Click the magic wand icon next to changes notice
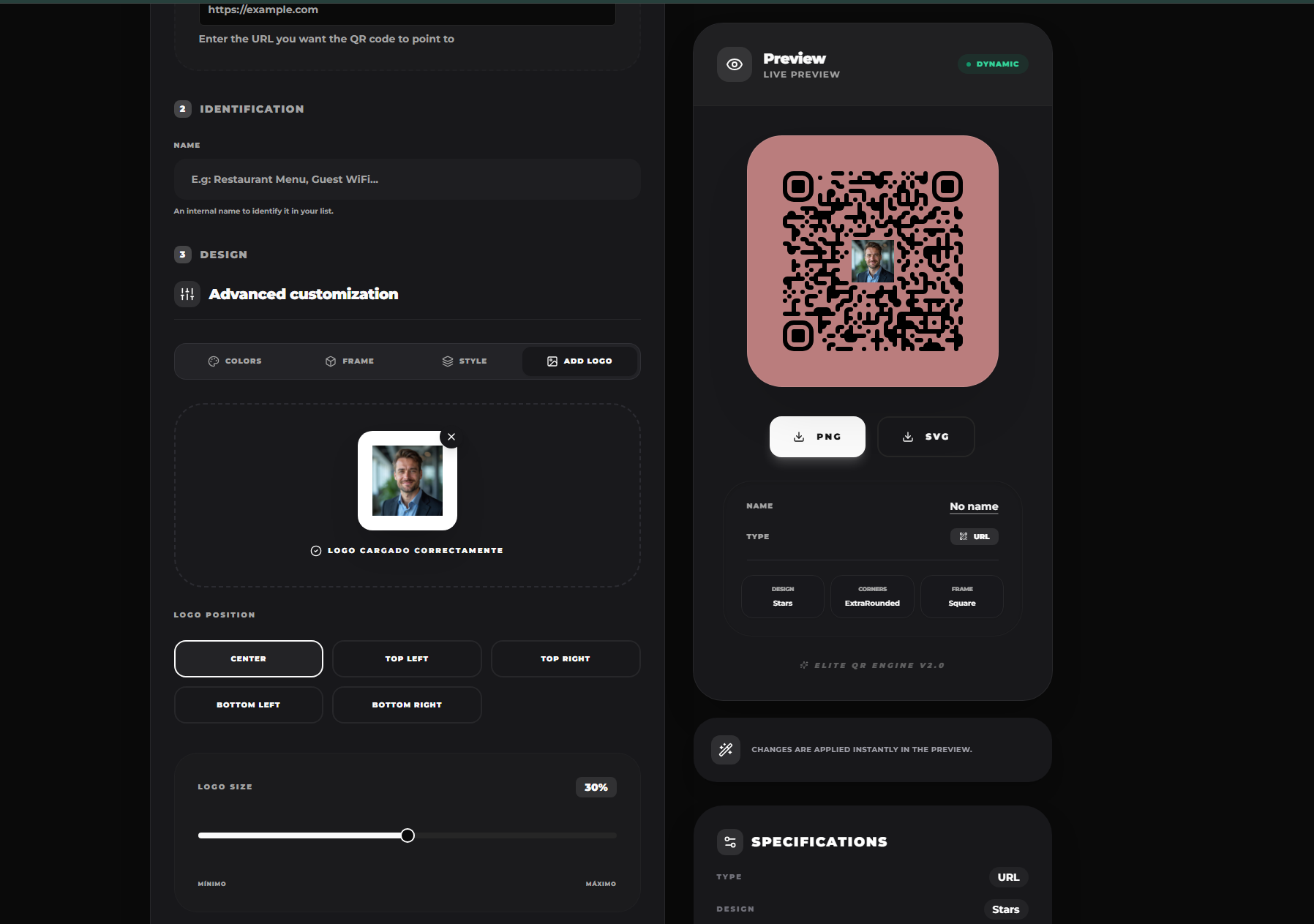 (725, 749)
